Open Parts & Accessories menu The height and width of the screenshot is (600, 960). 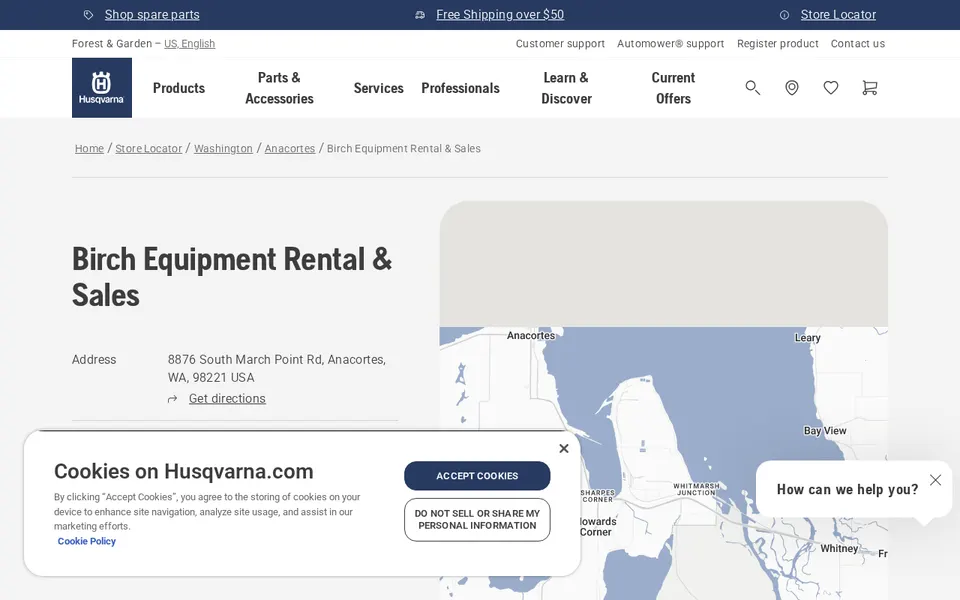point(279,88)
